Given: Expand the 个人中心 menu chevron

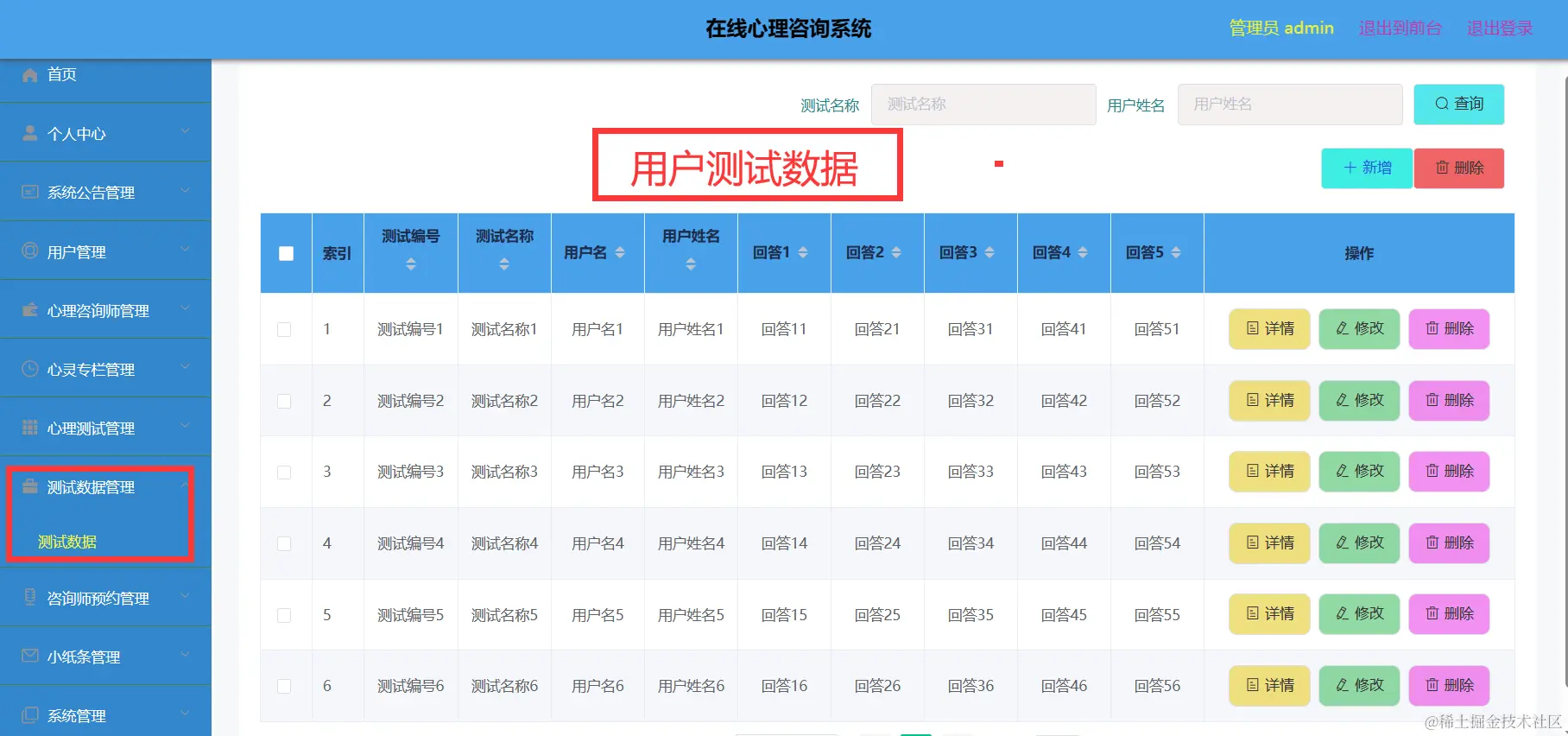Looking at the screenshot, I should (185, 131).
